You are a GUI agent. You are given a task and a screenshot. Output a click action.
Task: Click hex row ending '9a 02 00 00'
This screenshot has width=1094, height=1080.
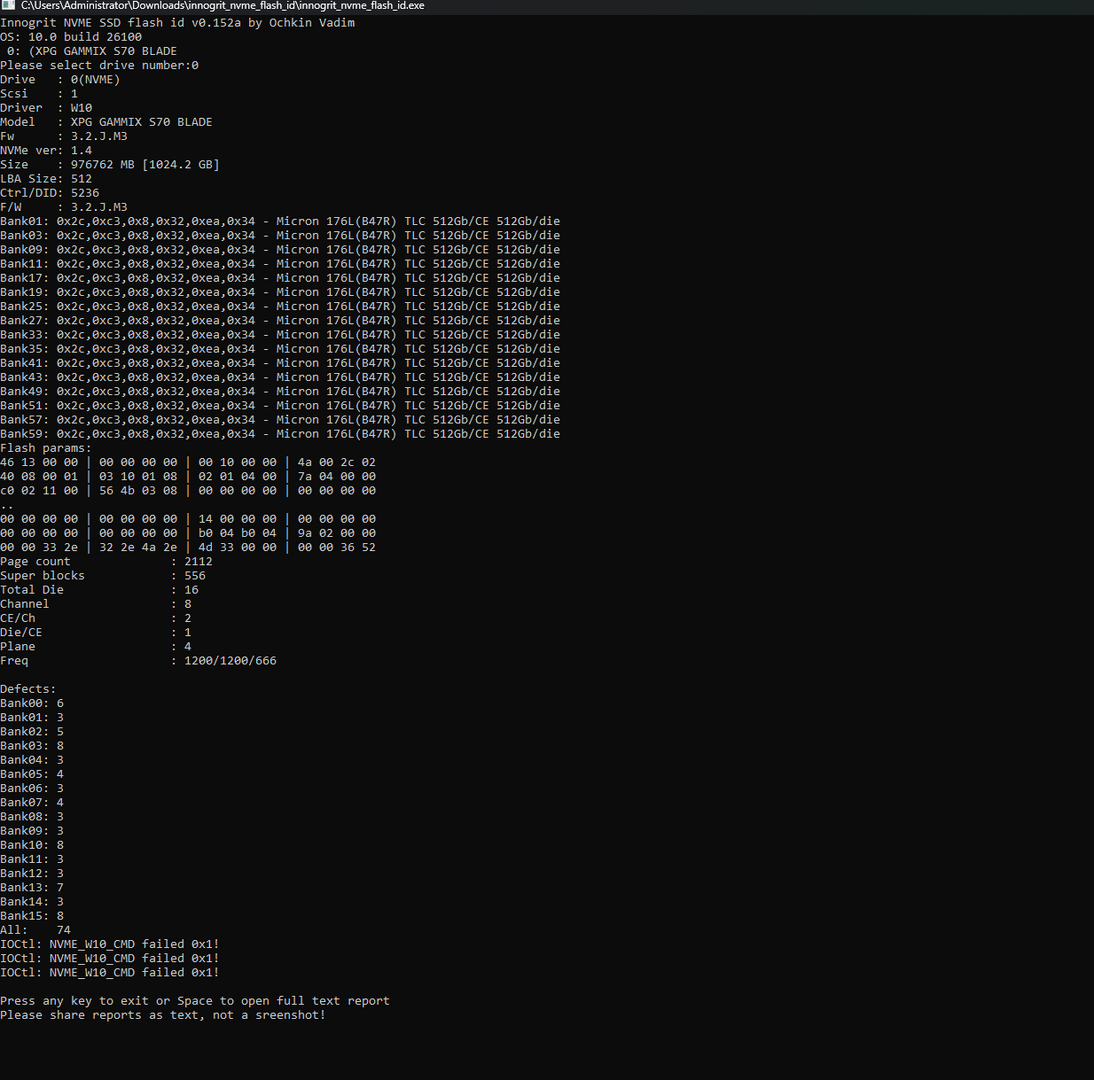point(188,533)
